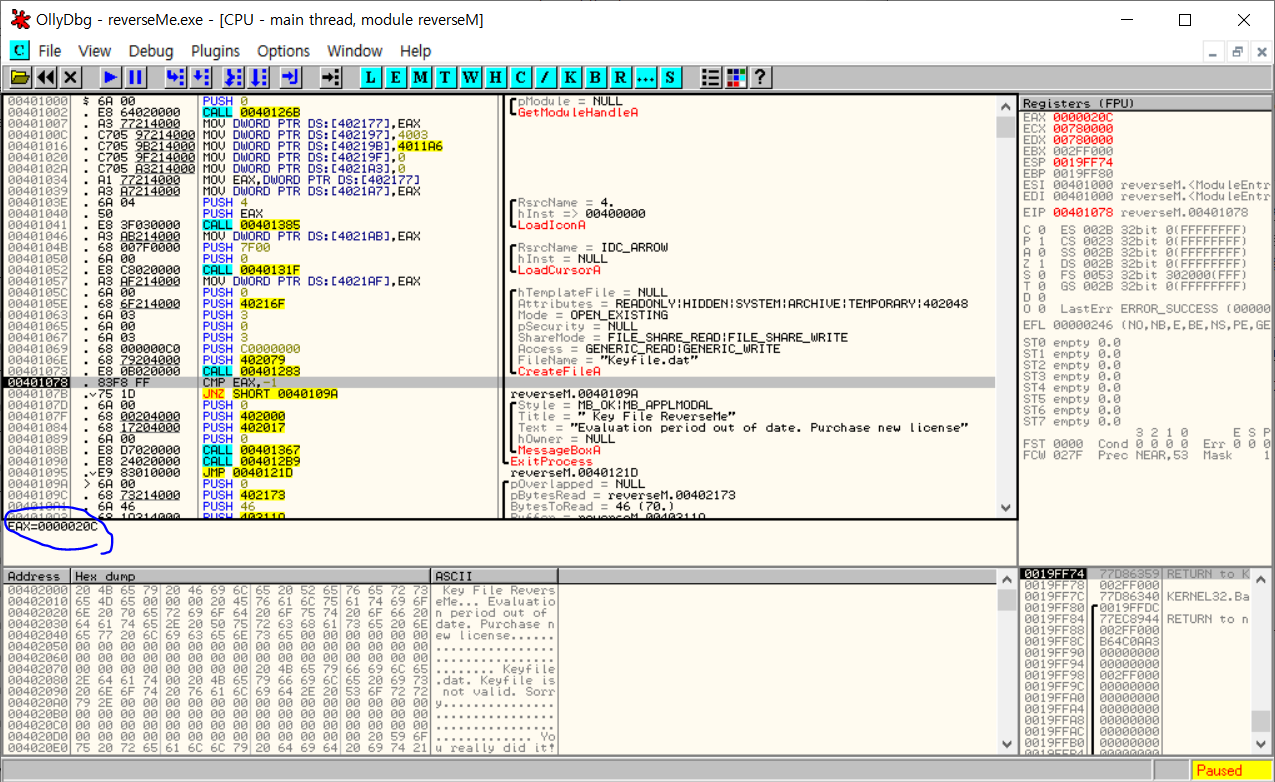Image resolution: width=1275 pixels, height=782 pixels.
Task: Show Log window with L button
Action: (x=371, y=77)
